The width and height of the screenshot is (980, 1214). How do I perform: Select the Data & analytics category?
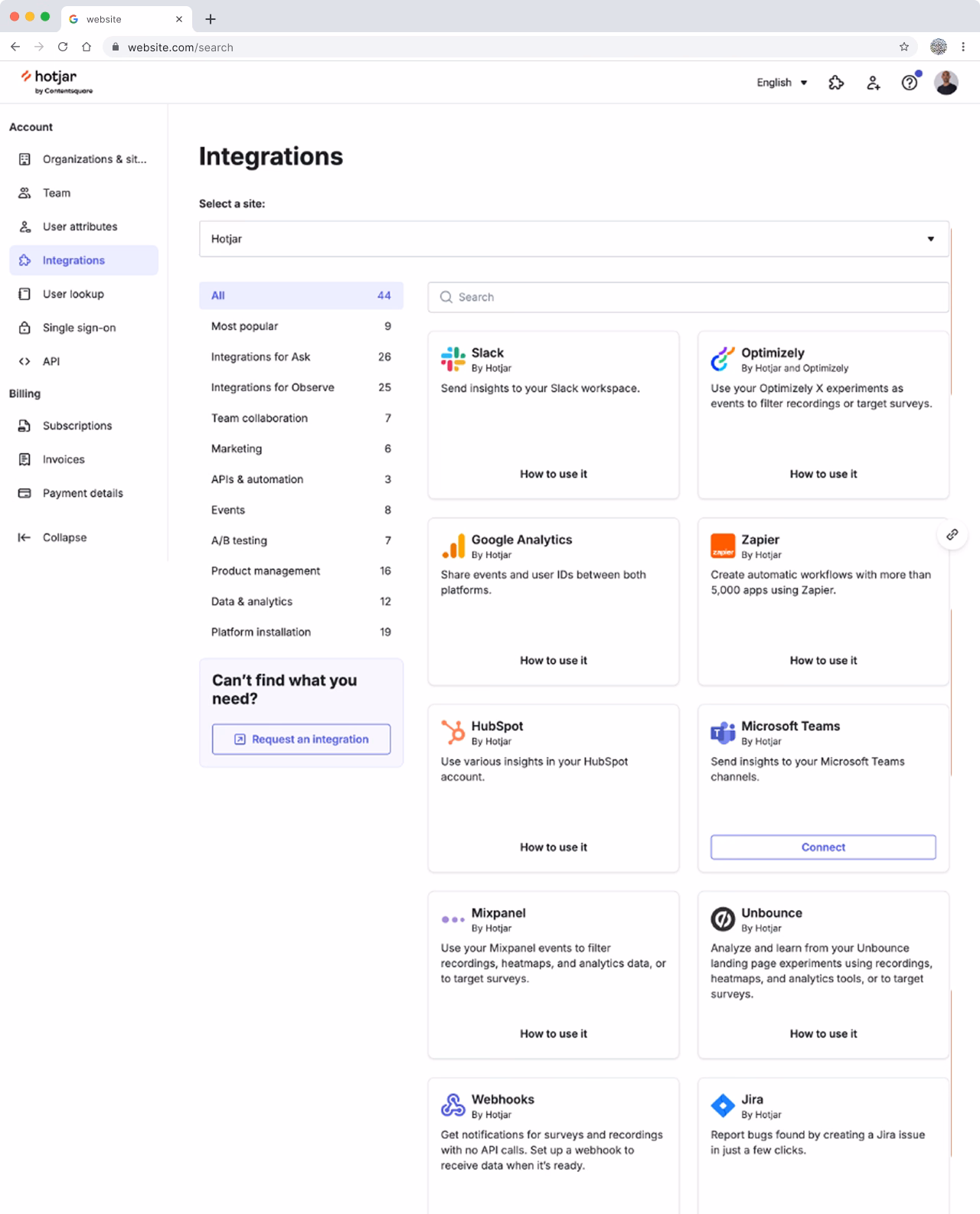pos(301,602)
